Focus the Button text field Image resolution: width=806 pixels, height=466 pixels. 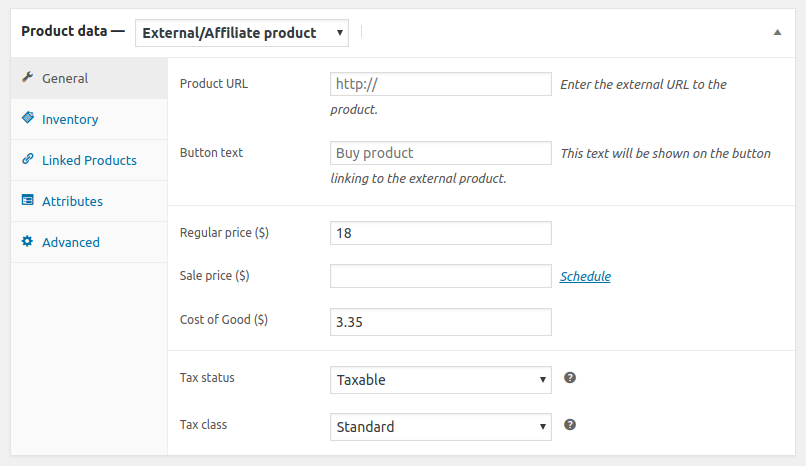pos(441,153)
